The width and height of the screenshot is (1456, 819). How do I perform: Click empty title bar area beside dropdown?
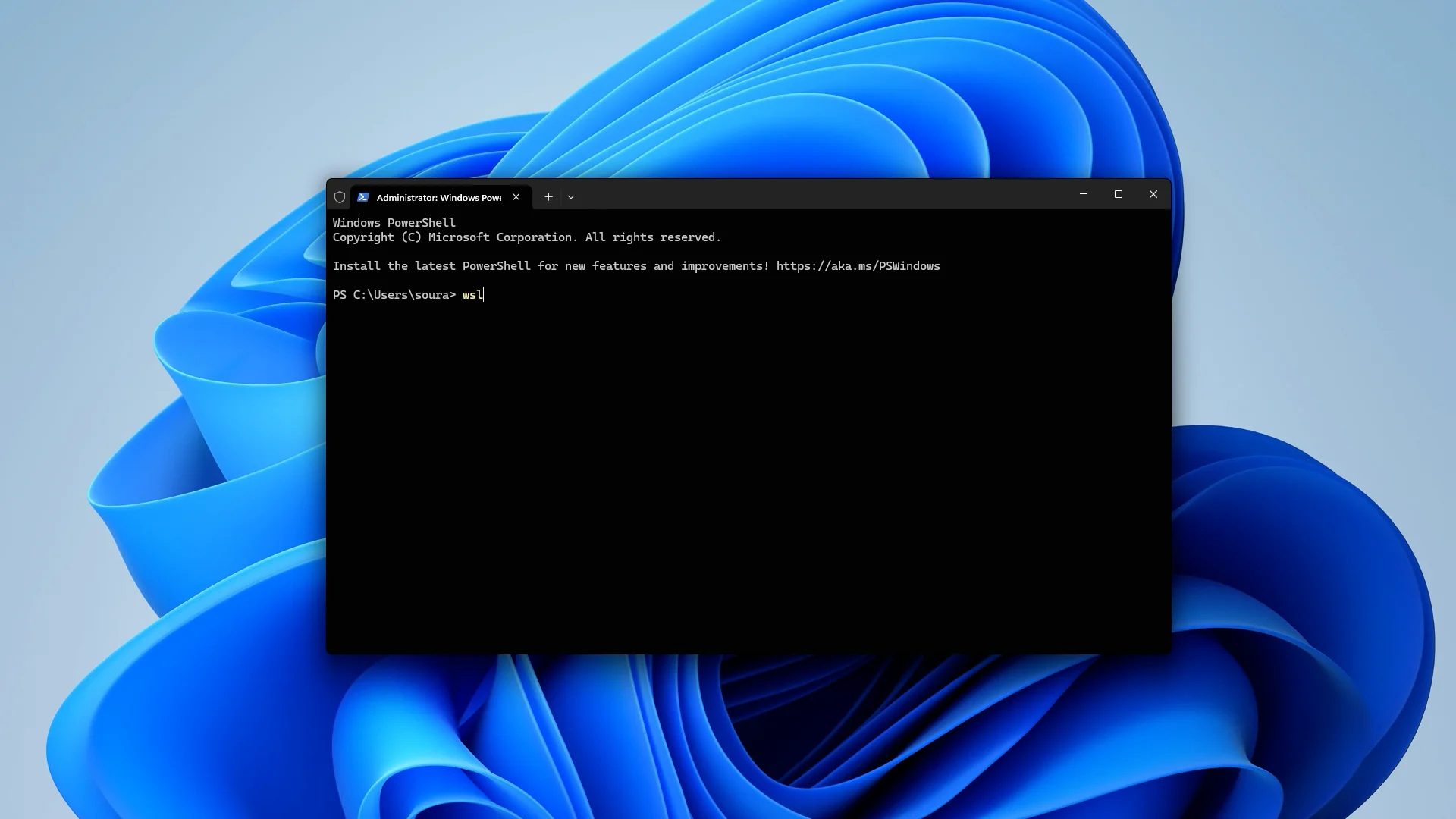pos(819,195)
